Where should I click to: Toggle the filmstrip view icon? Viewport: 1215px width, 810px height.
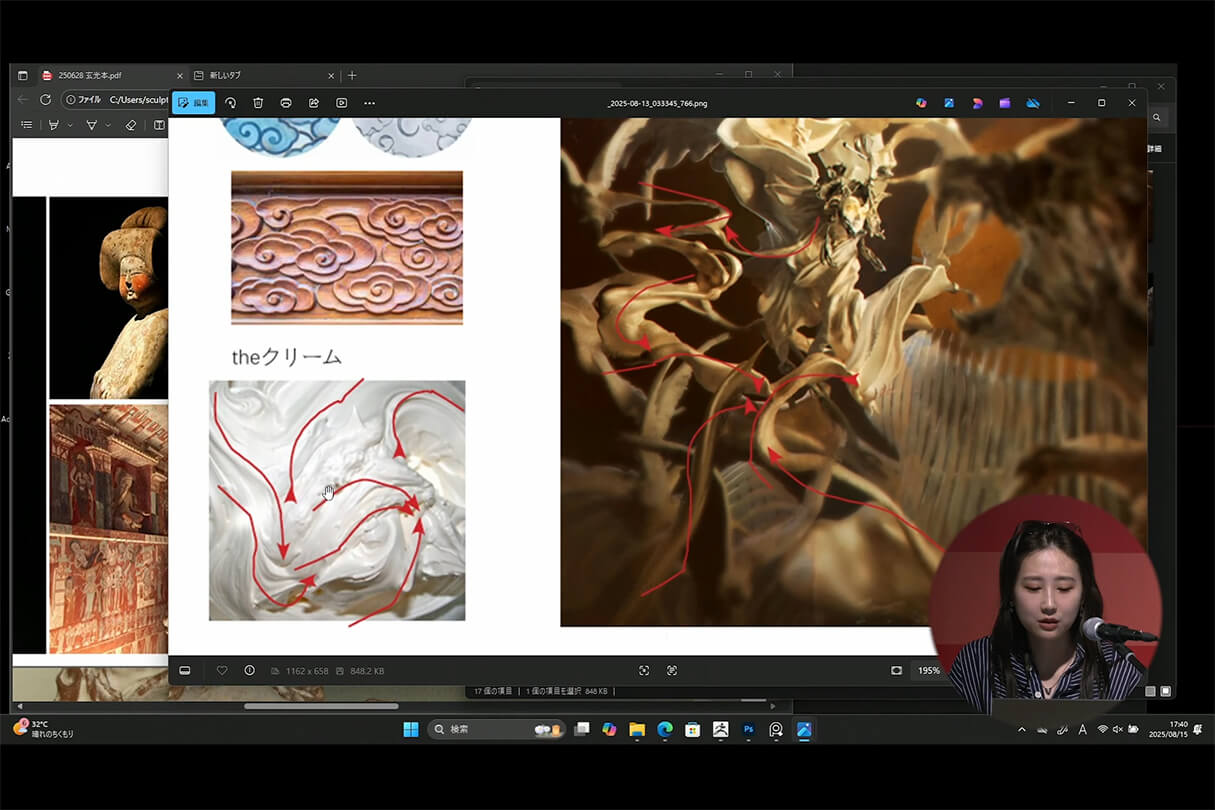point(185,670)
